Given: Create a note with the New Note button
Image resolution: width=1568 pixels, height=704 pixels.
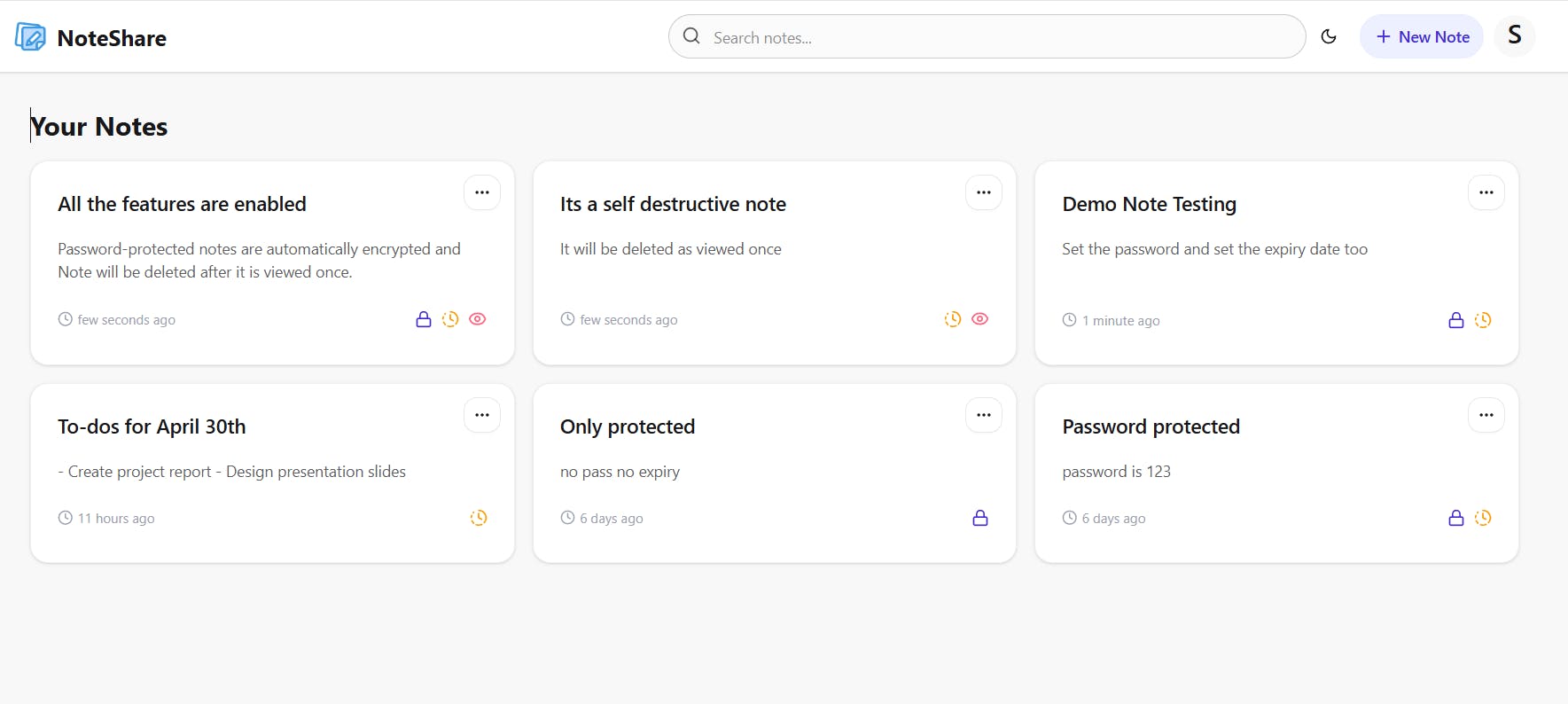Looking at the screenshot, I should pyautogui.click(x=1421, y=36).
